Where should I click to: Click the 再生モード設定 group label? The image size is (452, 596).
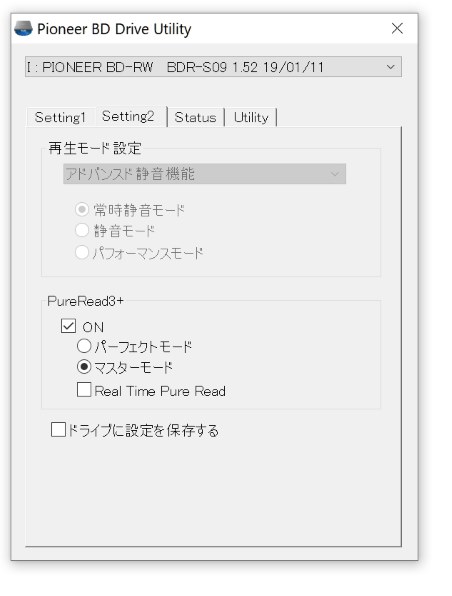pyautogui.click(x=95, y=148)
